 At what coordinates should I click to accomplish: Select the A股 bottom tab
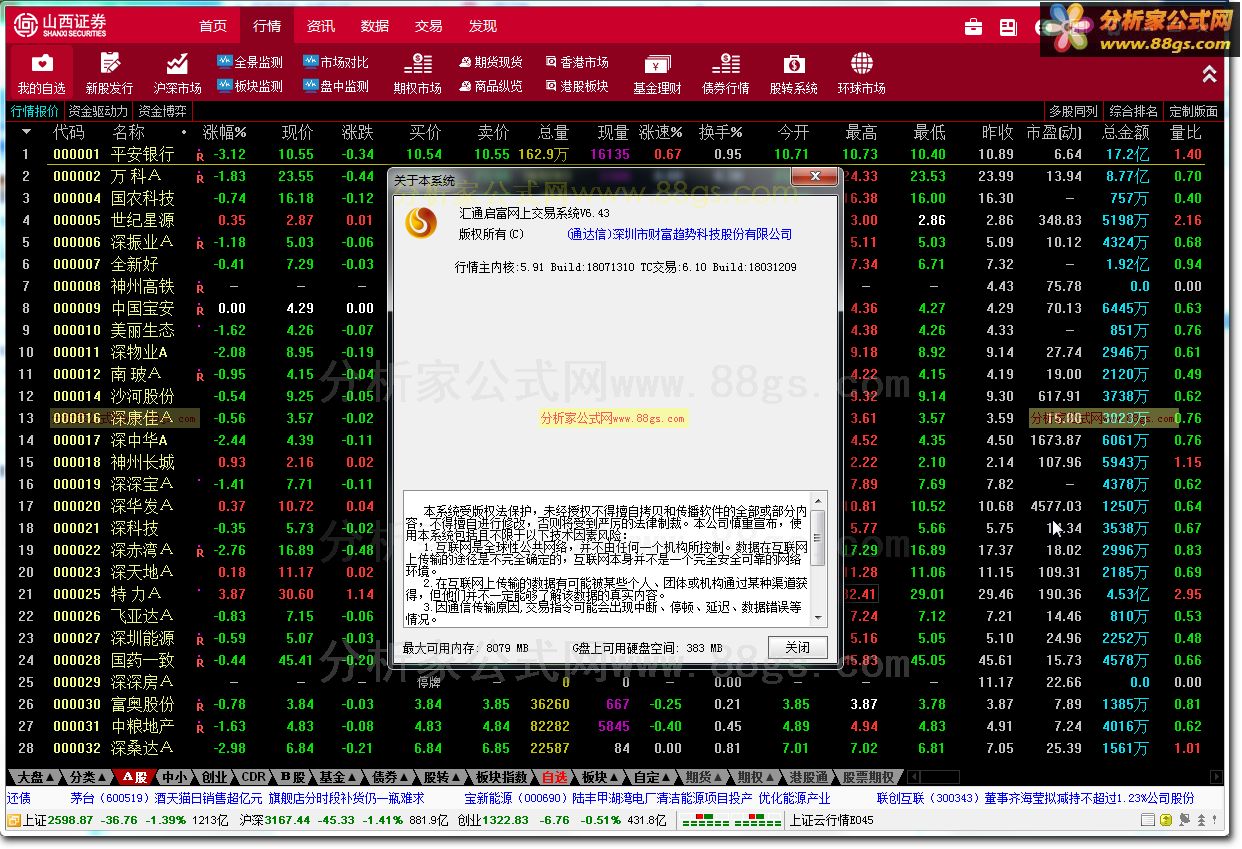click(x=134, y=777)
